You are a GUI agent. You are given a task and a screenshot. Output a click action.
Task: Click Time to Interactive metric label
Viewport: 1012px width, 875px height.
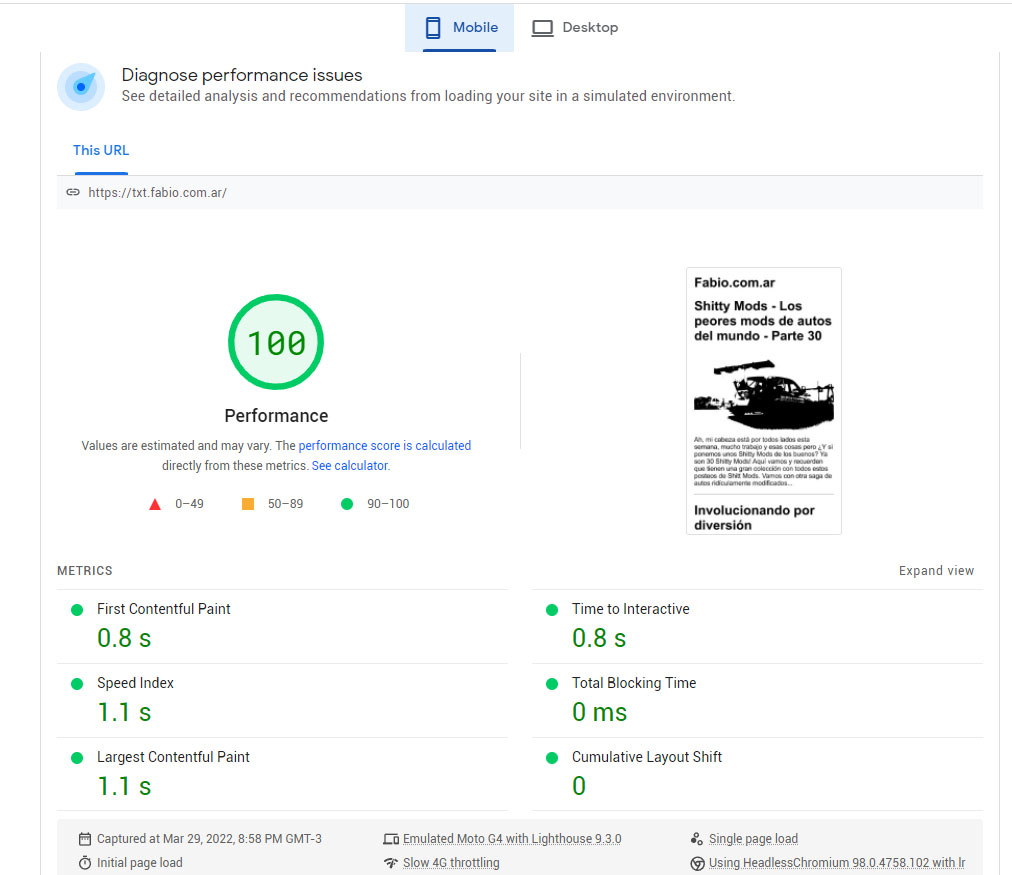[631, 608]
